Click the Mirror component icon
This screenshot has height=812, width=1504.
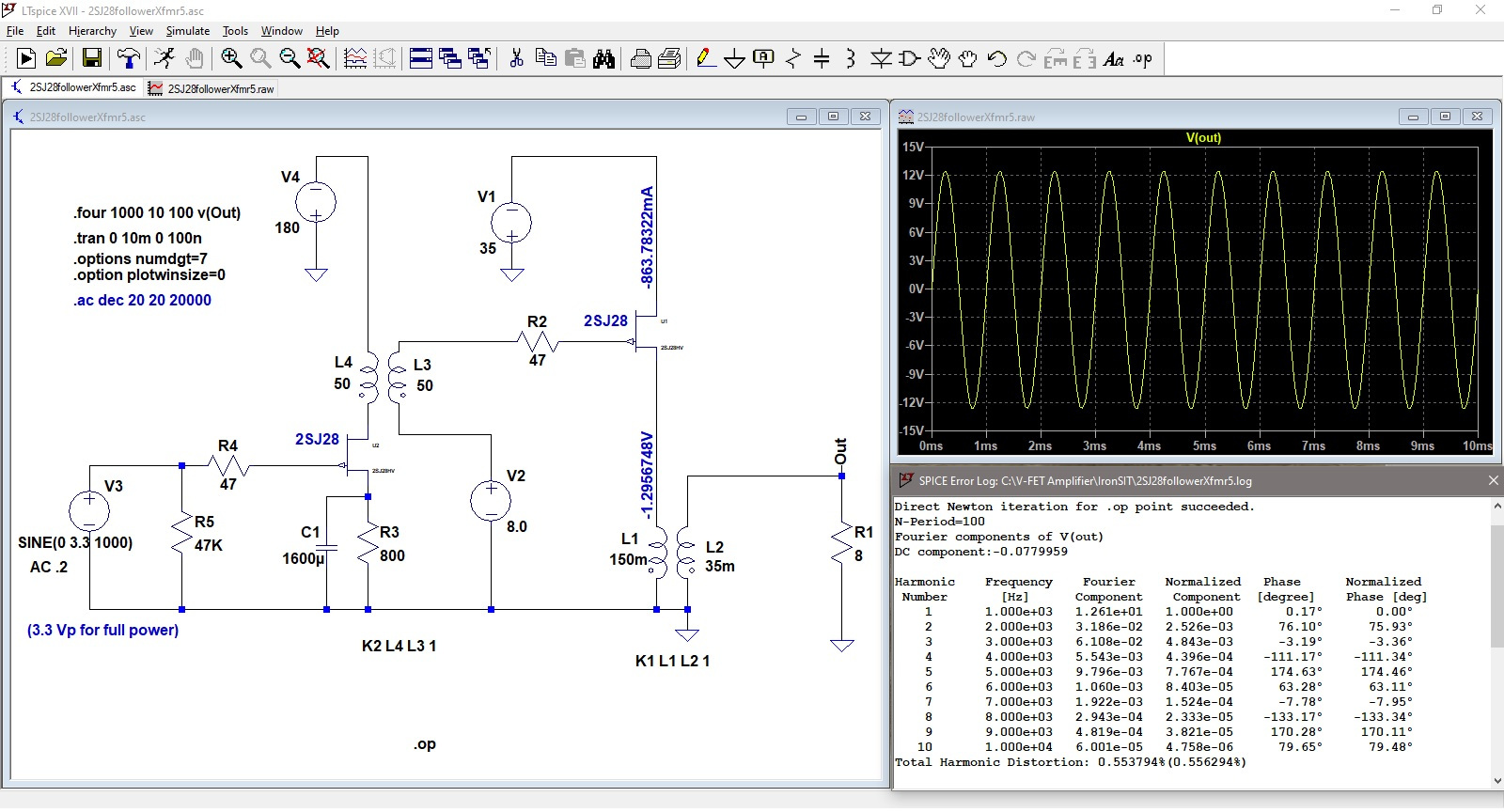click(x=1085, y=59)
